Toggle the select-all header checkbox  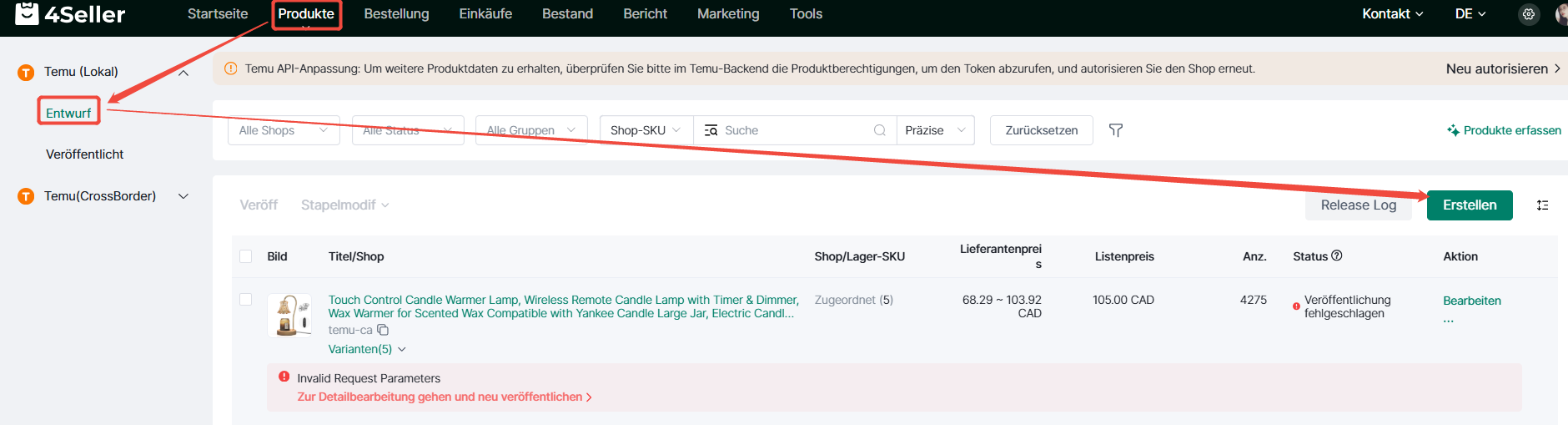245,256
